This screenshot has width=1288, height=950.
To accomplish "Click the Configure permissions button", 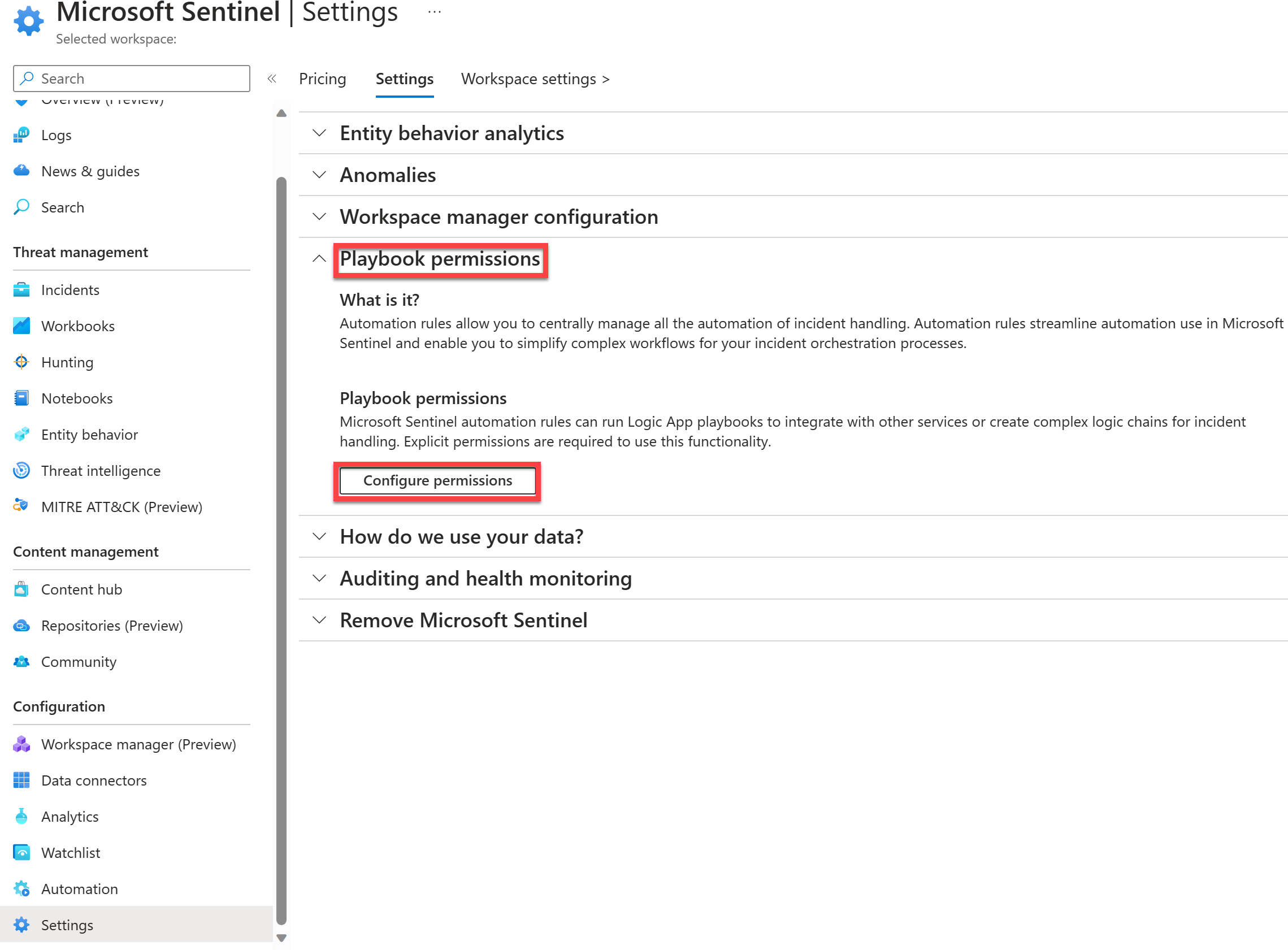I will pos(437,480).
